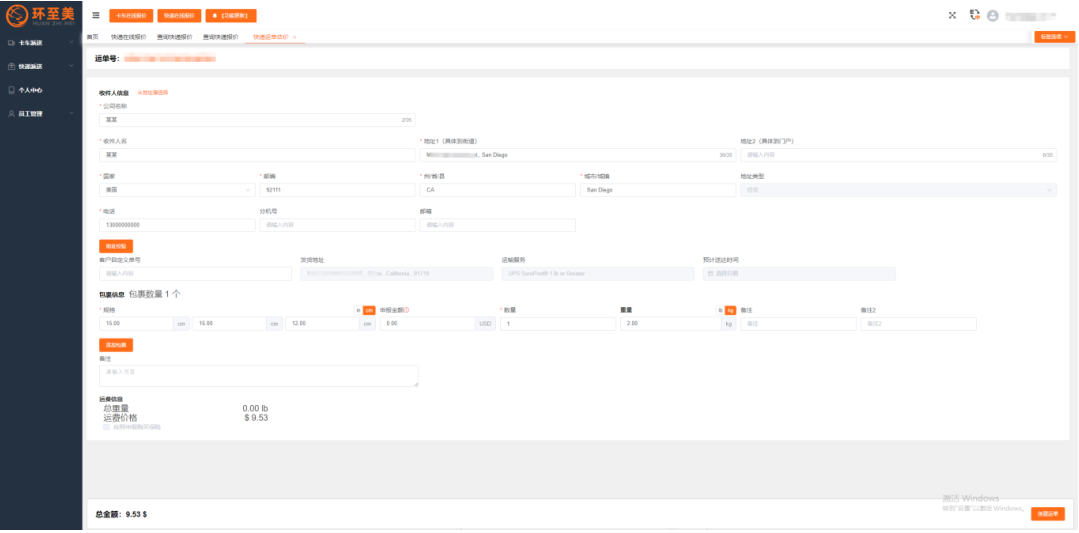Open the 国家 country dropdown
Image resolution: width=1079 pixels, height=533 pixels.
tap(177, 189)
